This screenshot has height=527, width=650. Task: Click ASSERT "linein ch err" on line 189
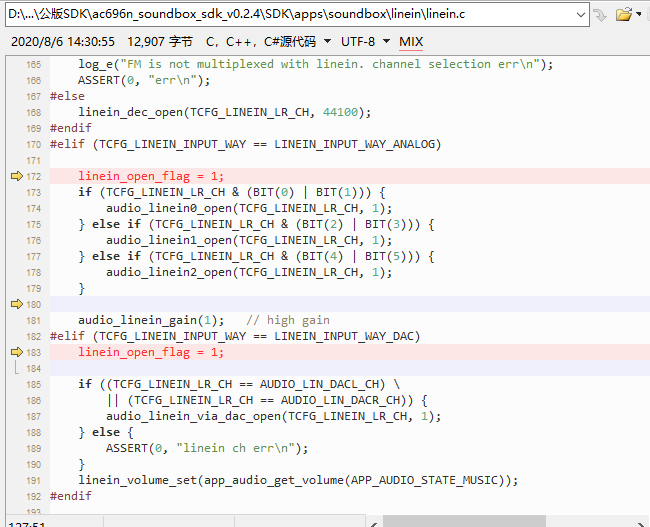point(207,448)
